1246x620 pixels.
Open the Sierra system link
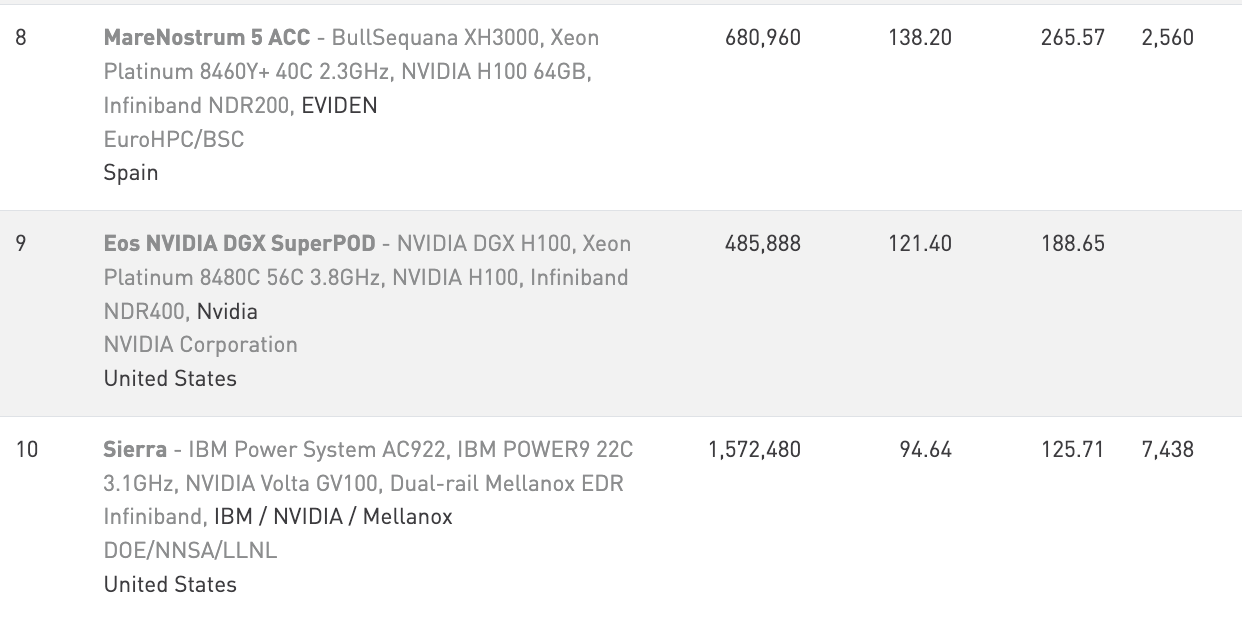pos(135,450)
